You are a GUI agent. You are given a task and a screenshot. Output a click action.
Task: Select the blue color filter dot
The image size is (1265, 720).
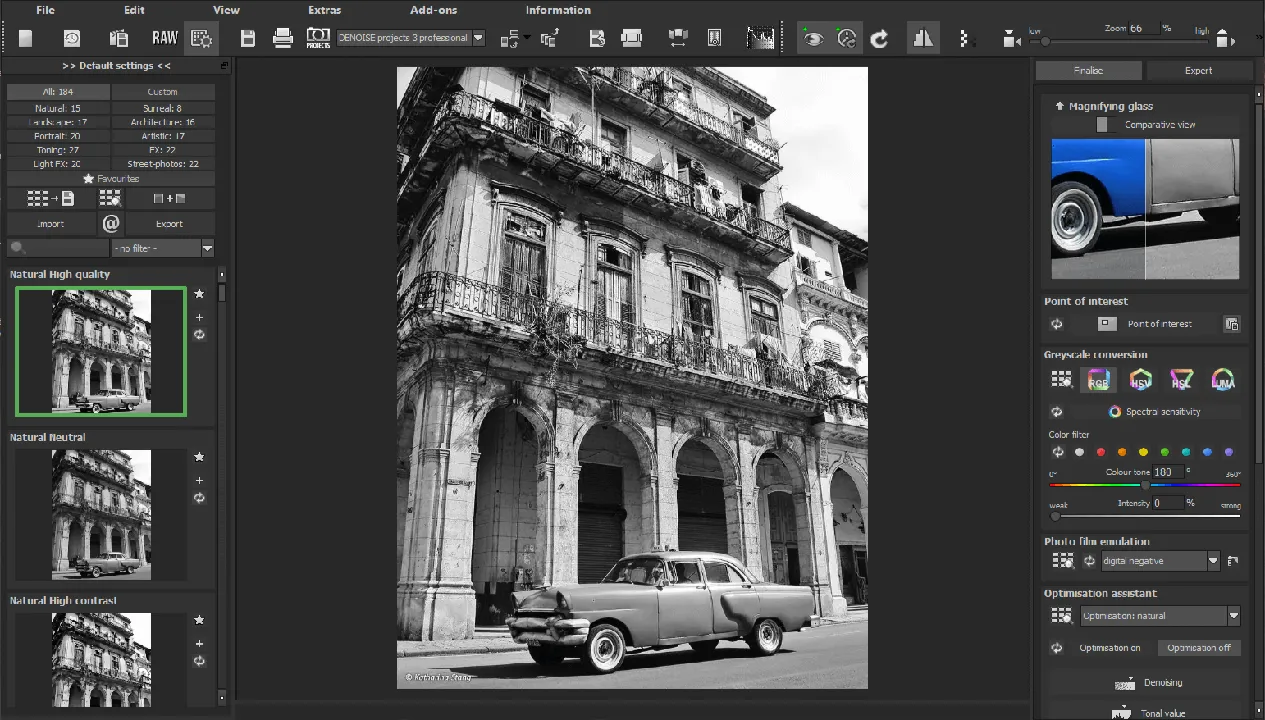pos(1207,452)
